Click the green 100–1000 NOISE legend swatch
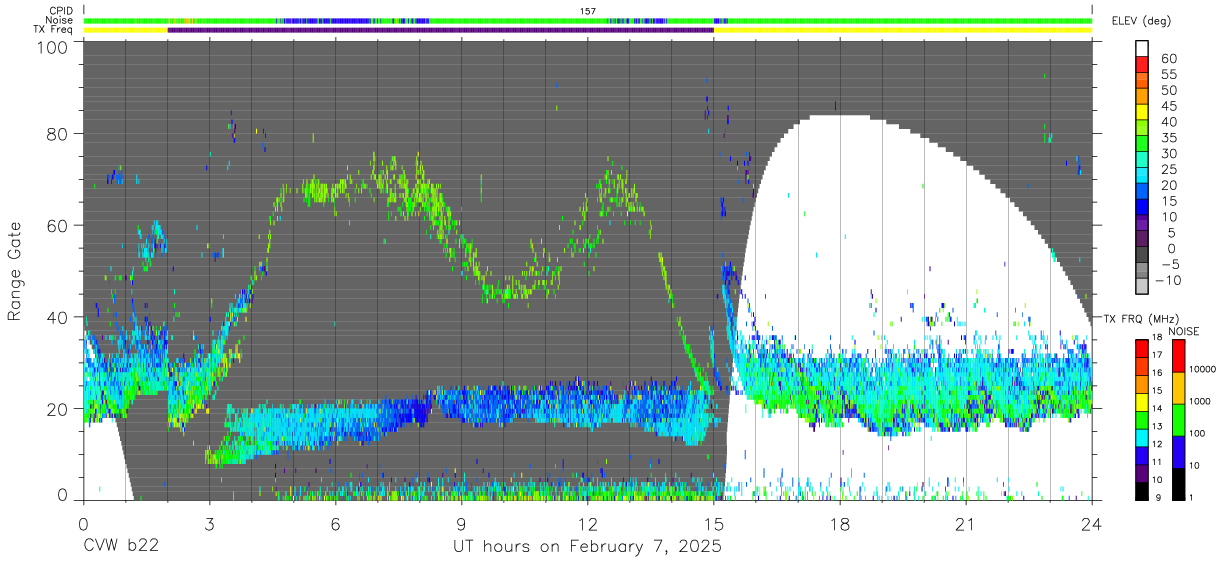The height and width of the screenshot is (567, 1228). (1177, 419)
